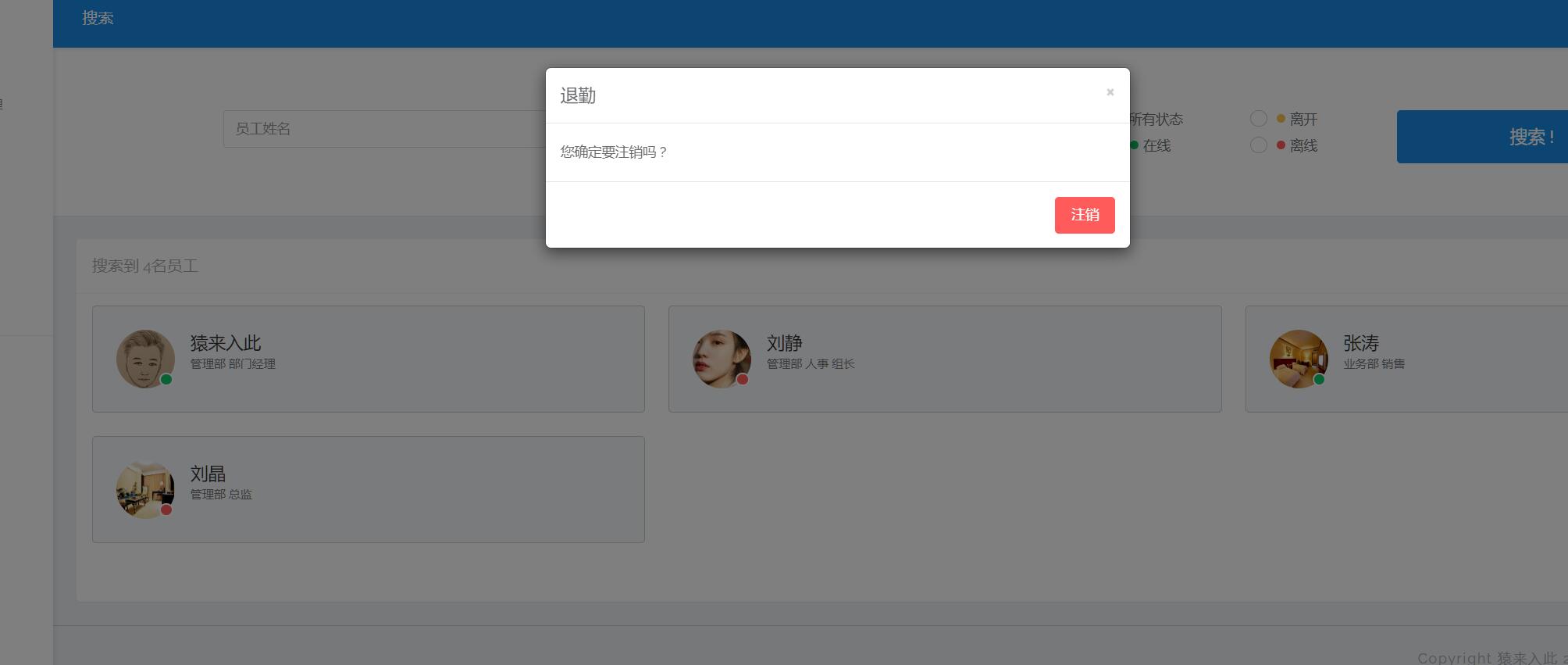Confirm logout with the red 注销 button
This screenshot has width=1568, height=665.
[1085, 215]
